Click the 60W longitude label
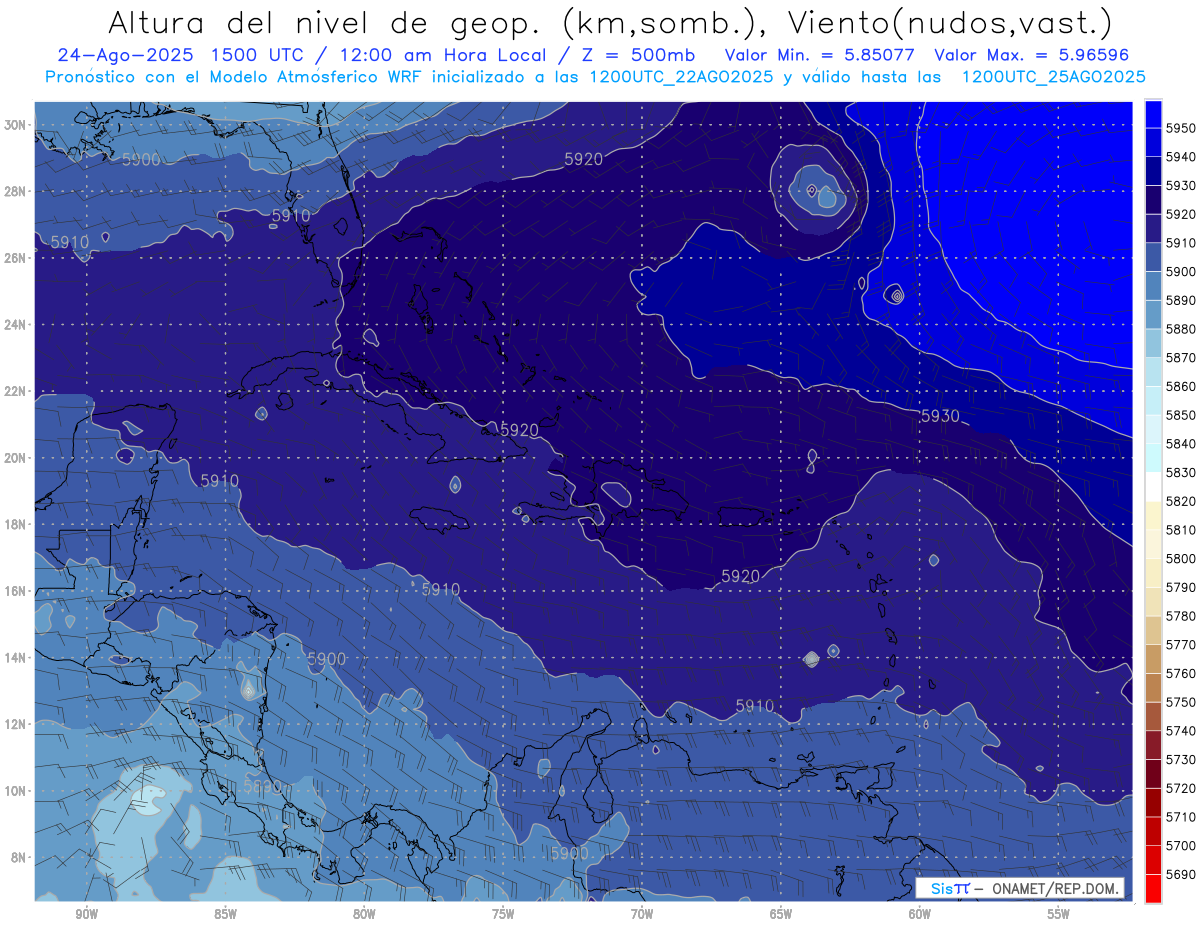Image resolution: width=1200 pixels, height=927 pixels. [920, 914]
